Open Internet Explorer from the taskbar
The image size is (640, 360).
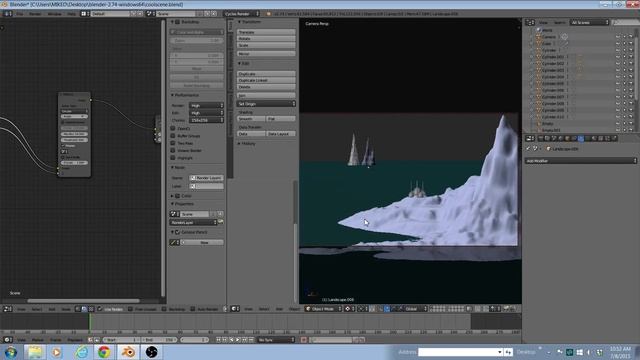click(81, 352)
